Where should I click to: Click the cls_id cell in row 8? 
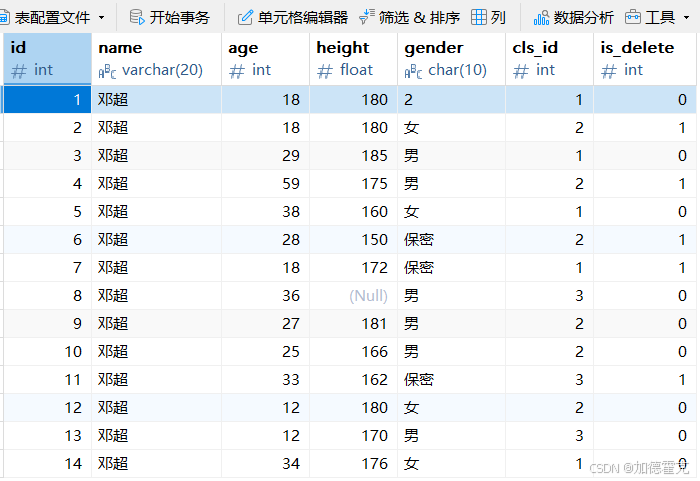click(x=550, y=296)
